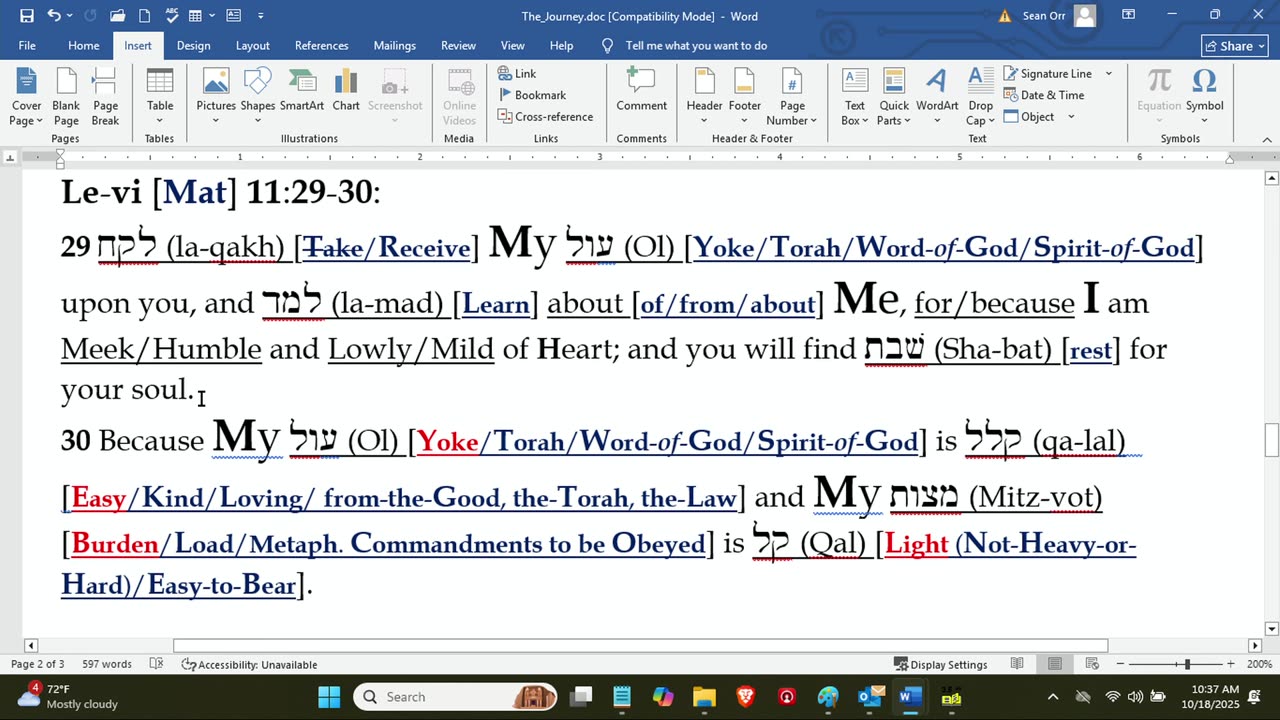
Task: Launch Brave browser from the taskbar
Action: click(746, 697)
